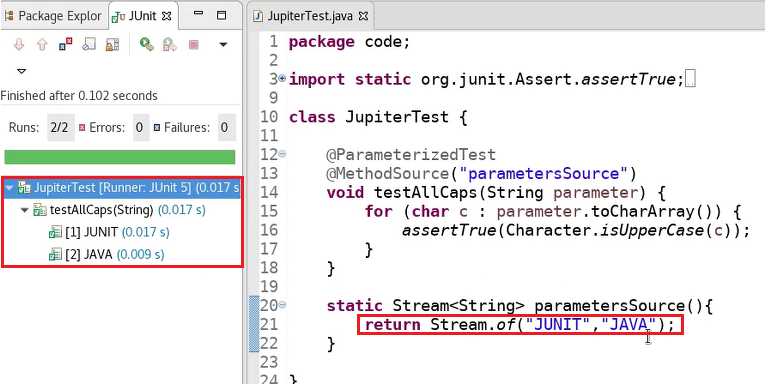Toggle the JUnit scroll lock icon
Viewport: 766px width, 386px height.
[x=112, y=45]
